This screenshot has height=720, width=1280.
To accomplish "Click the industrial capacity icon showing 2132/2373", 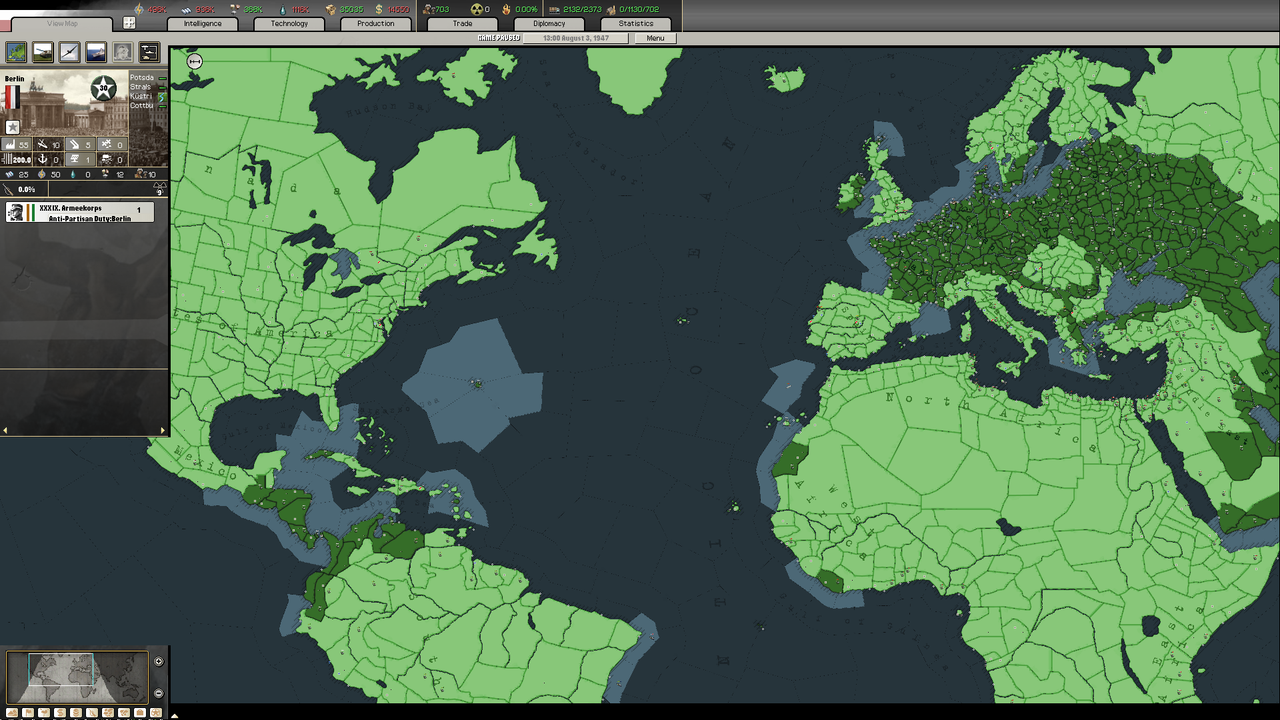I will click(x=556, y=9).
